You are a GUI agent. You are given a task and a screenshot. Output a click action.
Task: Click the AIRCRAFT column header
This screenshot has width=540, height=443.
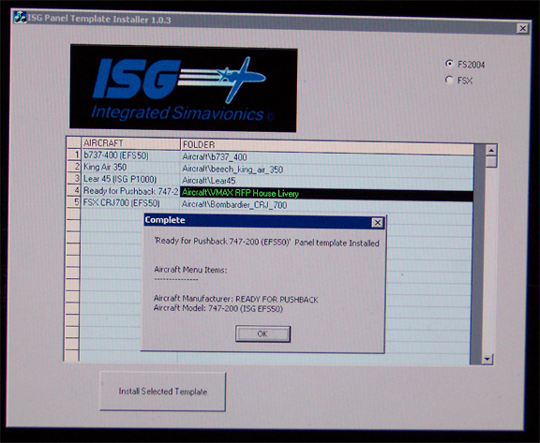click(131, 143)
